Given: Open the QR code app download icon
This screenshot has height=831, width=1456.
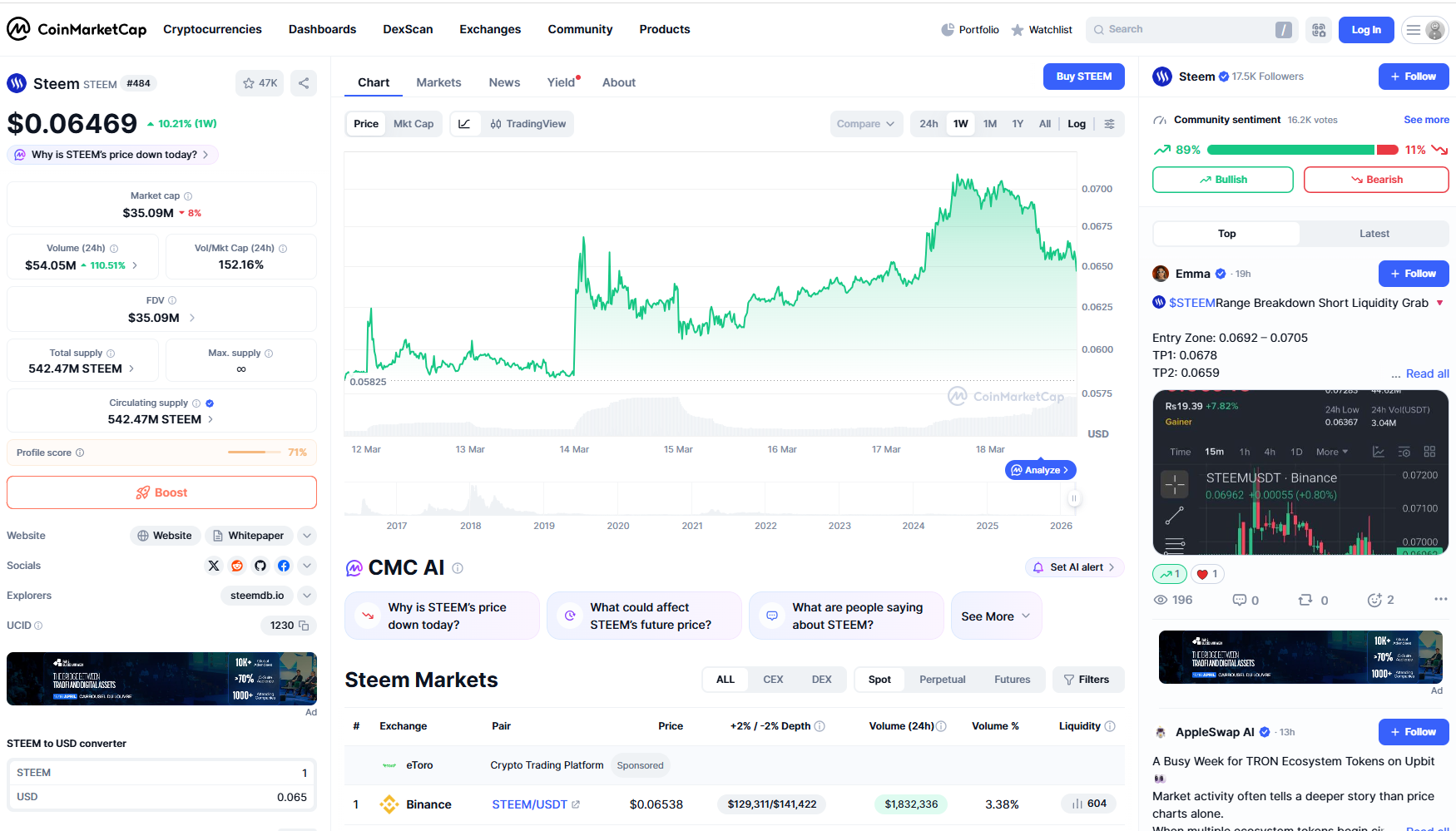Looking at the screenshot, I should pyautogui.click(x=1319, y=30).
